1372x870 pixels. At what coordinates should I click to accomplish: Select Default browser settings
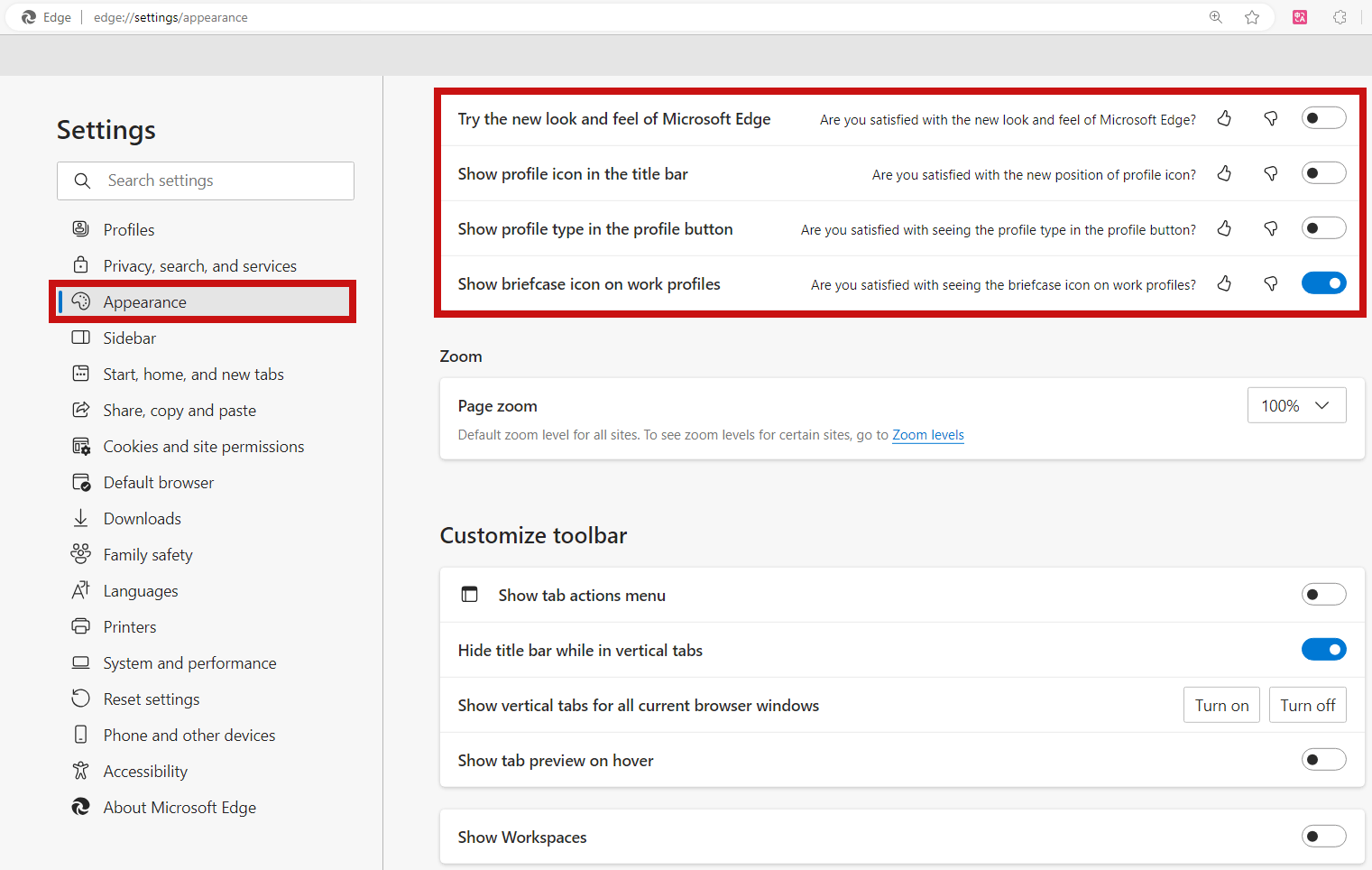point(159,482)
